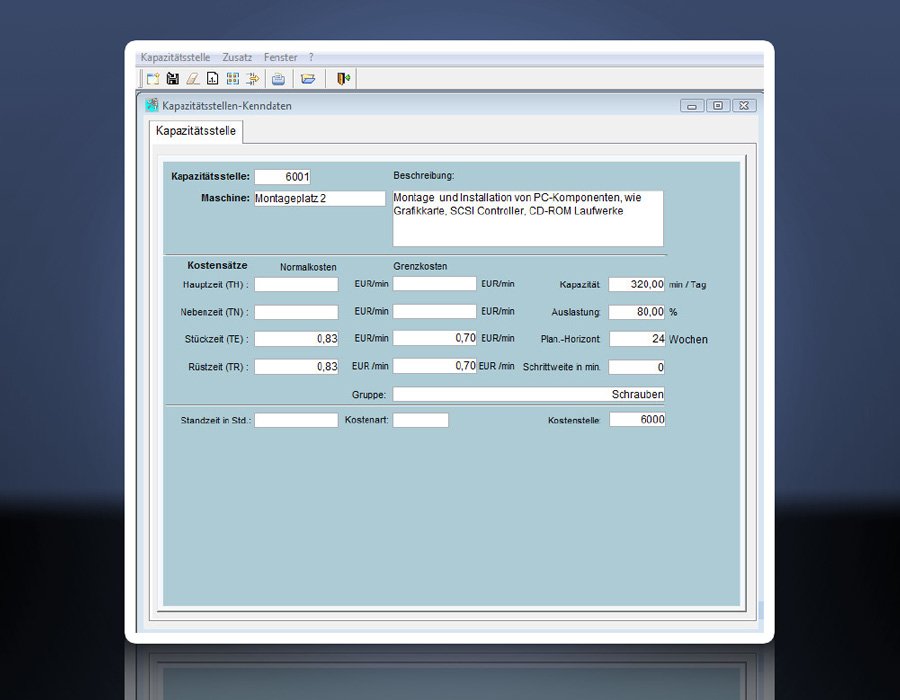Click the Beschreibung: label
The width and height of the screenshot is (900, 700).
coord(424,176)
